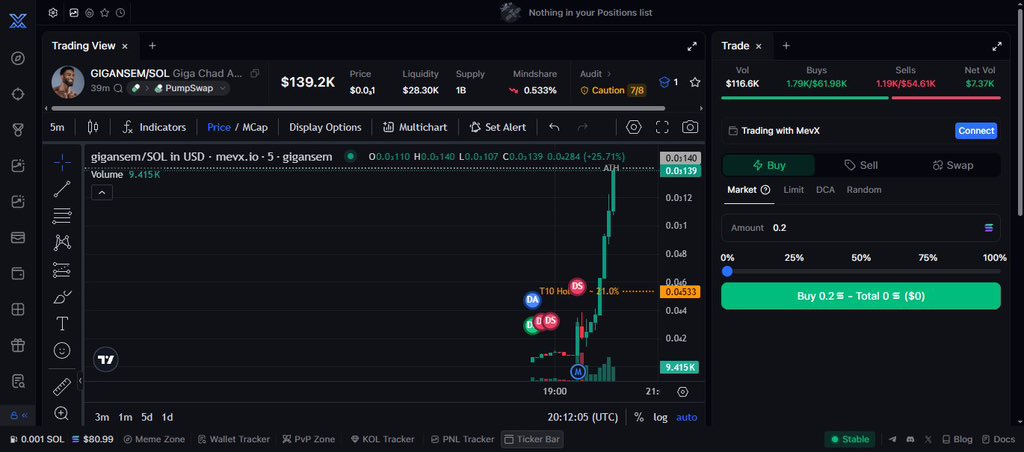The height and width of the screenshot is (452, 1024).
Task: Switch chart to MCap view
Action: coord(255,127)
